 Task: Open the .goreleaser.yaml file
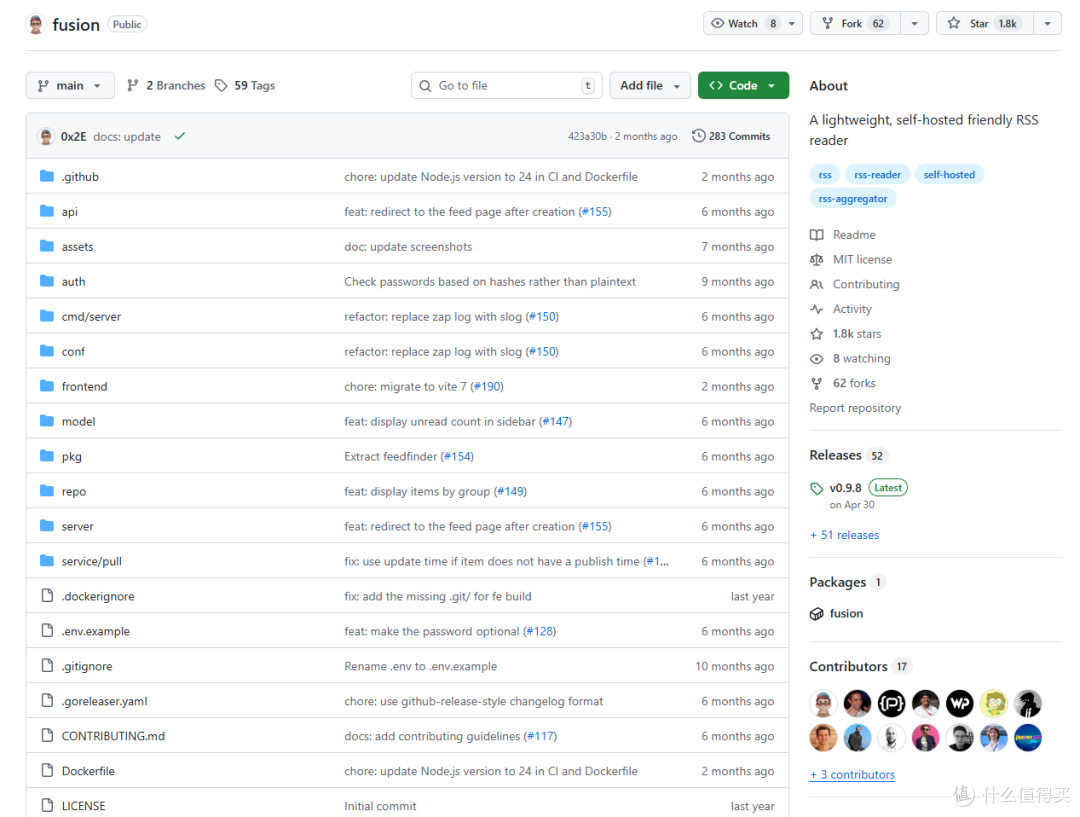pyautogui.click(x=104, y=701)
